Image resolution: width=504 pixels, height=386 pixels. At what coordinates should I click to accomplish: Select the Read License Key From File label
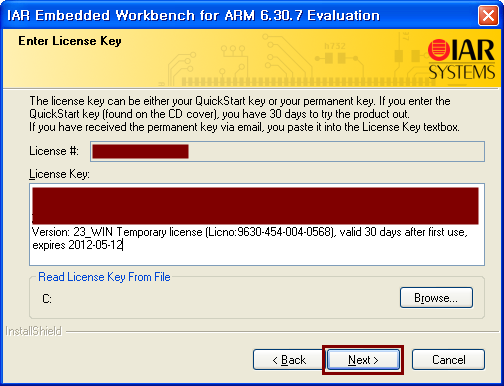pyautogui.click(x=104, y=277)
